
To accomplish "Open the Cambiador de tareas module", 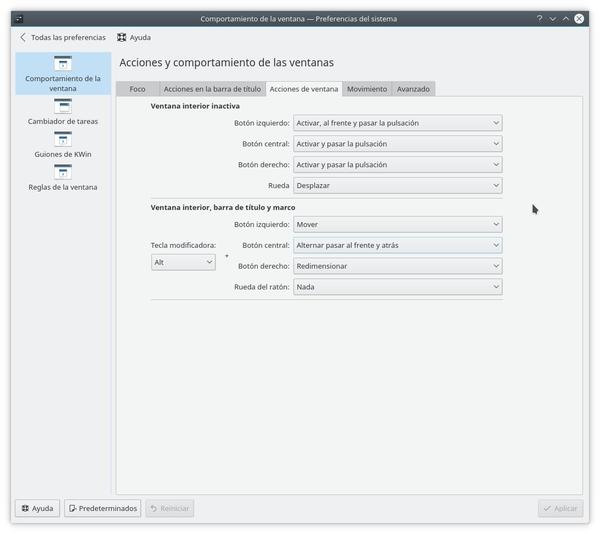I will 63,105.
